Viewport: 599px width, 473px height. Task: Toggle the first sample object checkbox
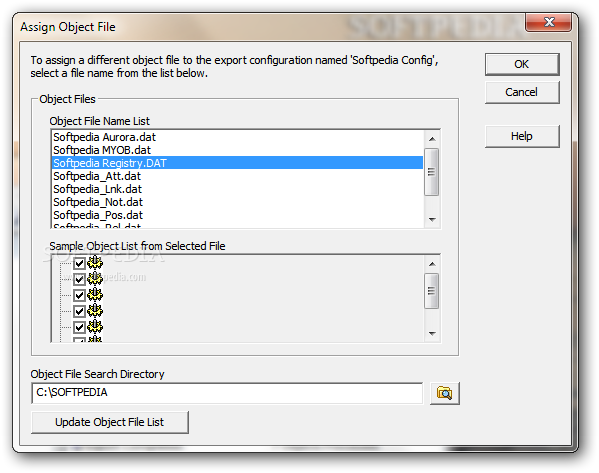click(x=79, y=264)
